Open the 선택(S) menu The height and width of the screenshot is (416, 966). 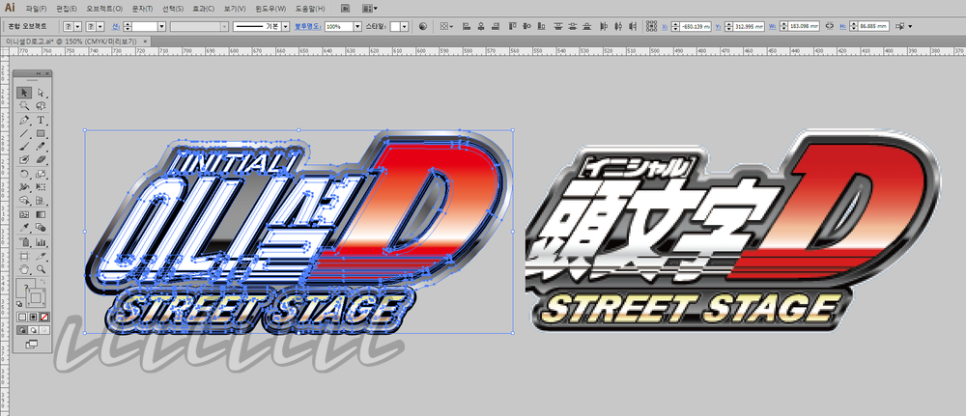173,9
